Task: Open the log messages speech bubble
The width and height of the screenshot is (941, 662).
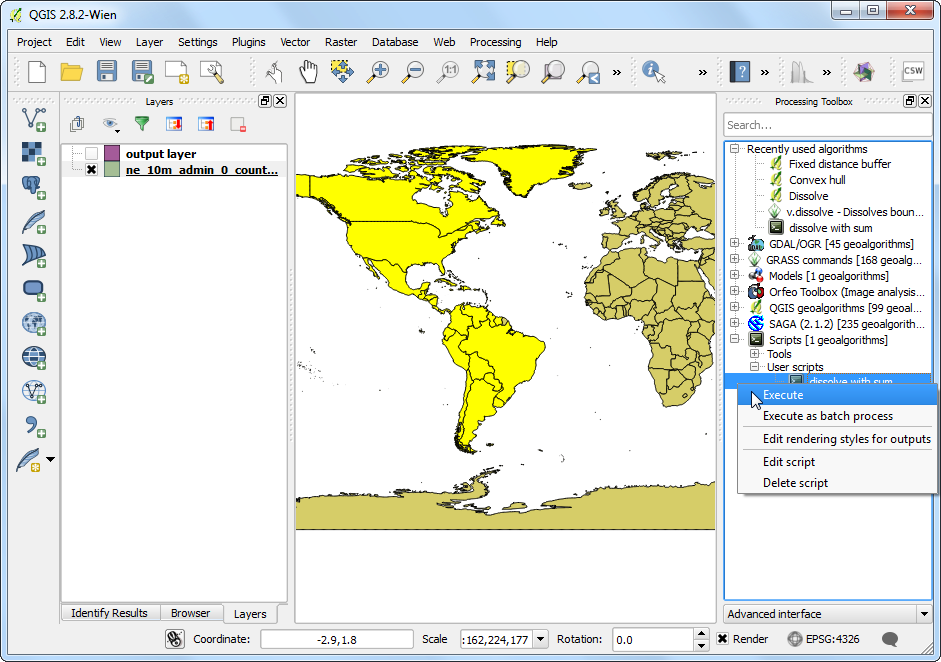Action: pos(890,639)
